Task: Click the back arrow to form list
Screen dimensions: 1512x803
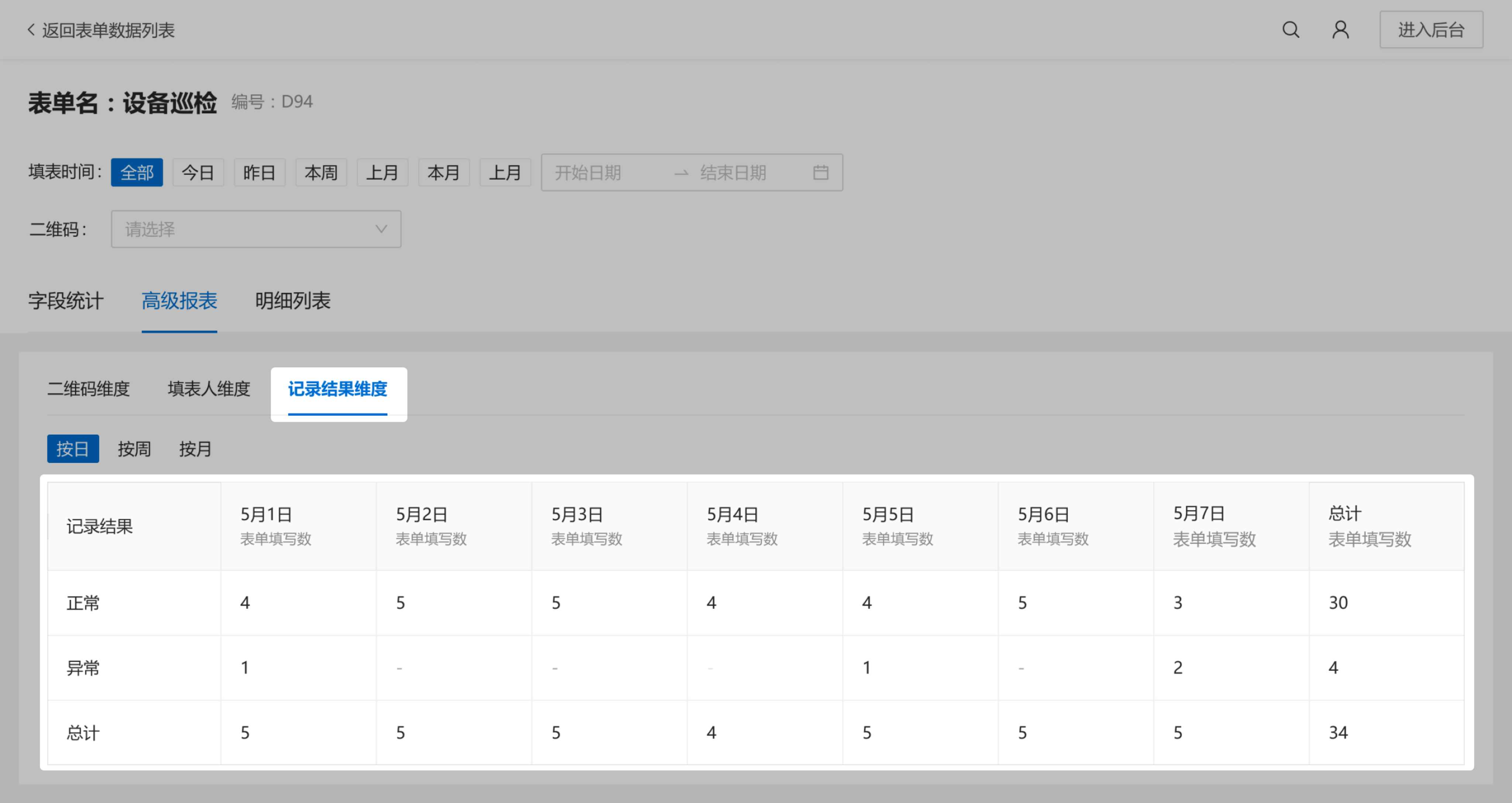Action: tap(31, 30)
